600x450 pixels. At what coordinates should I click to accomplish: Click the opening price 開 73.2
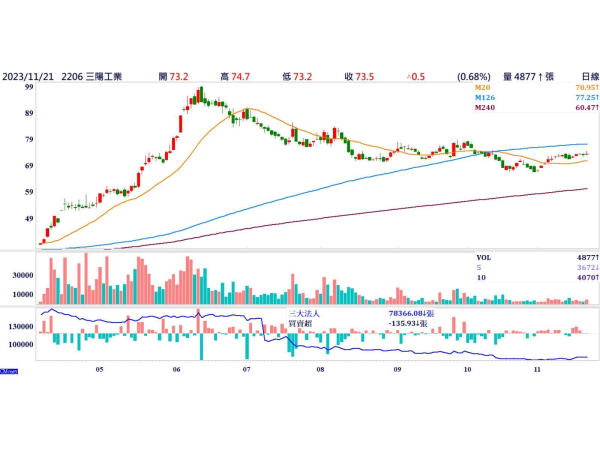point(174,77)
